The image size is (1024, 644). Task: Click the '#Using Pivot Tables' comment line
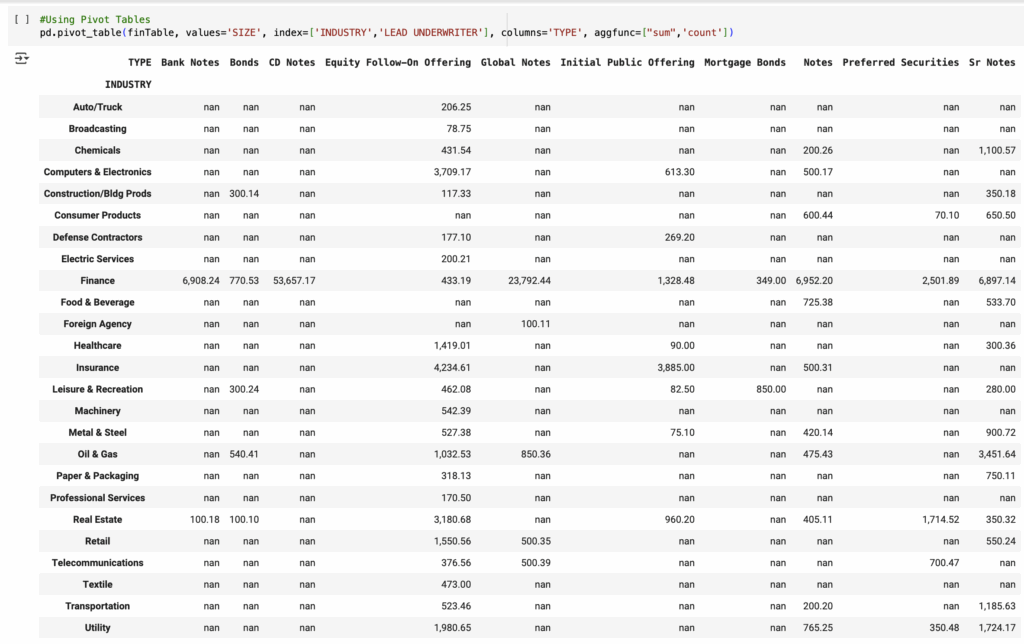tap(95, 20)
